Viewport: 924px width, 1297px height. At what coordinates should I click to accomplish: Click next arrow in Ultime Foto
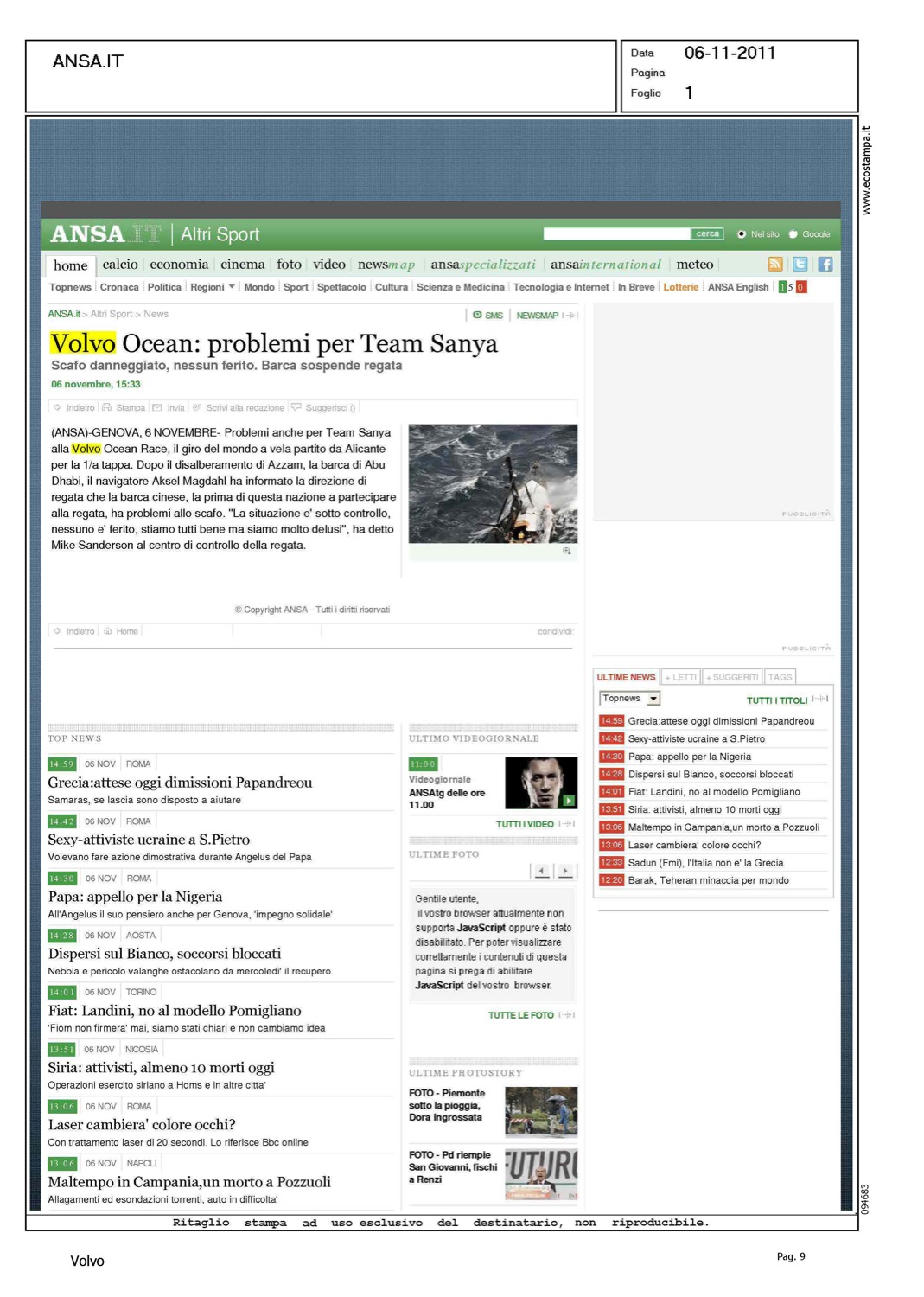tap(565, 871)
